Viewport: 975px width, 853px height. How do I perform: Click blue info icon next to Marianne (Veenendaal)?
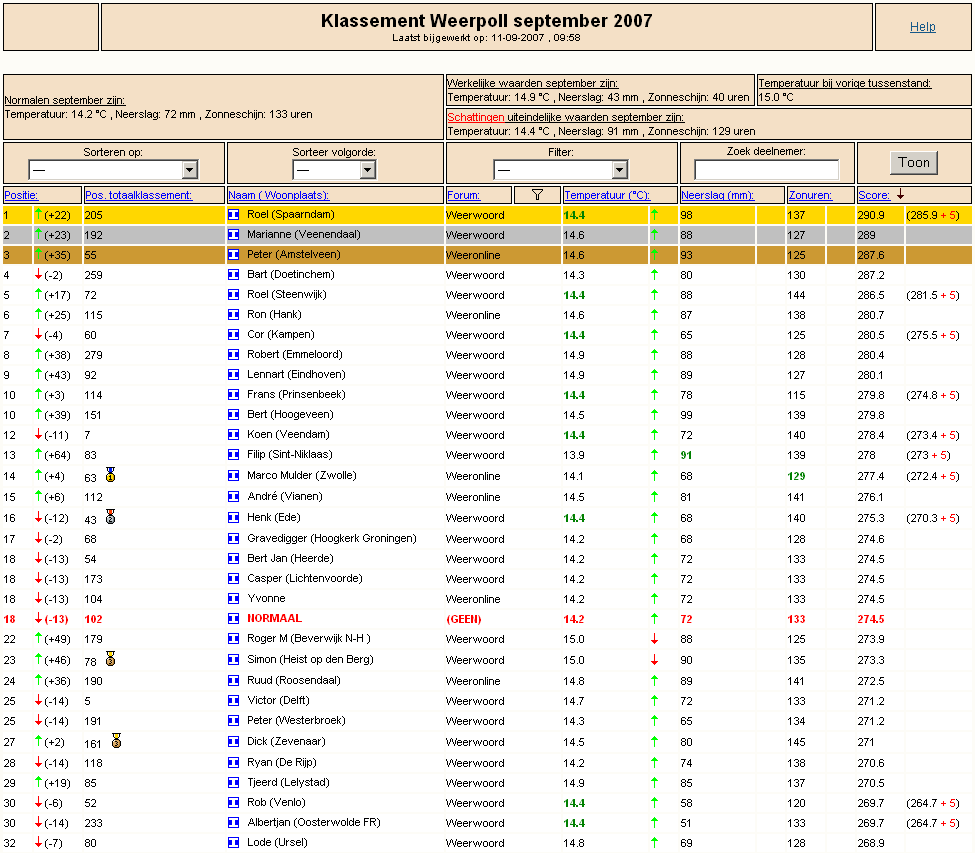233,234
